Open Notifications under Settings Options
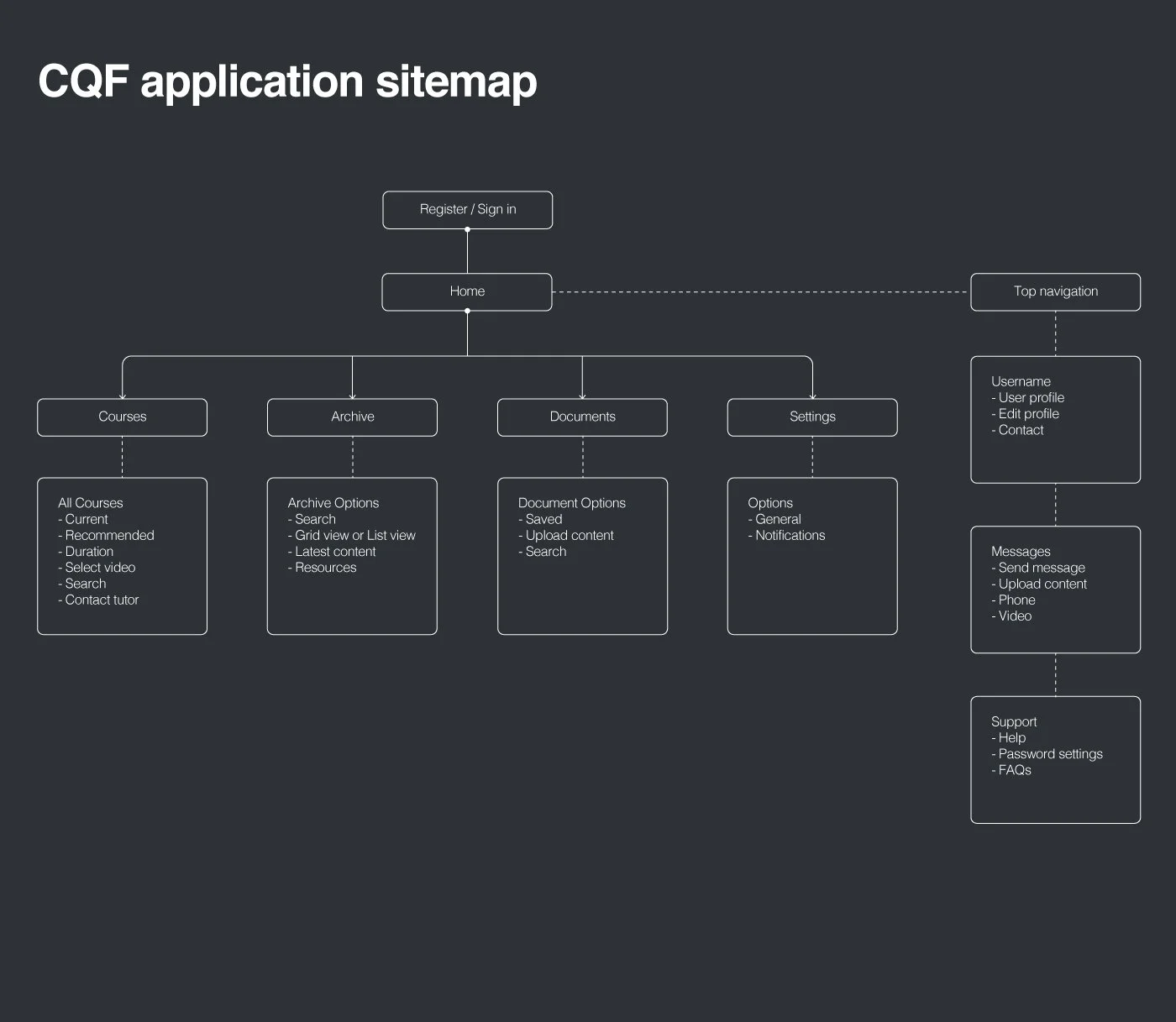Viewport: 1176px width, 1022px height. [x=787, y=535]
